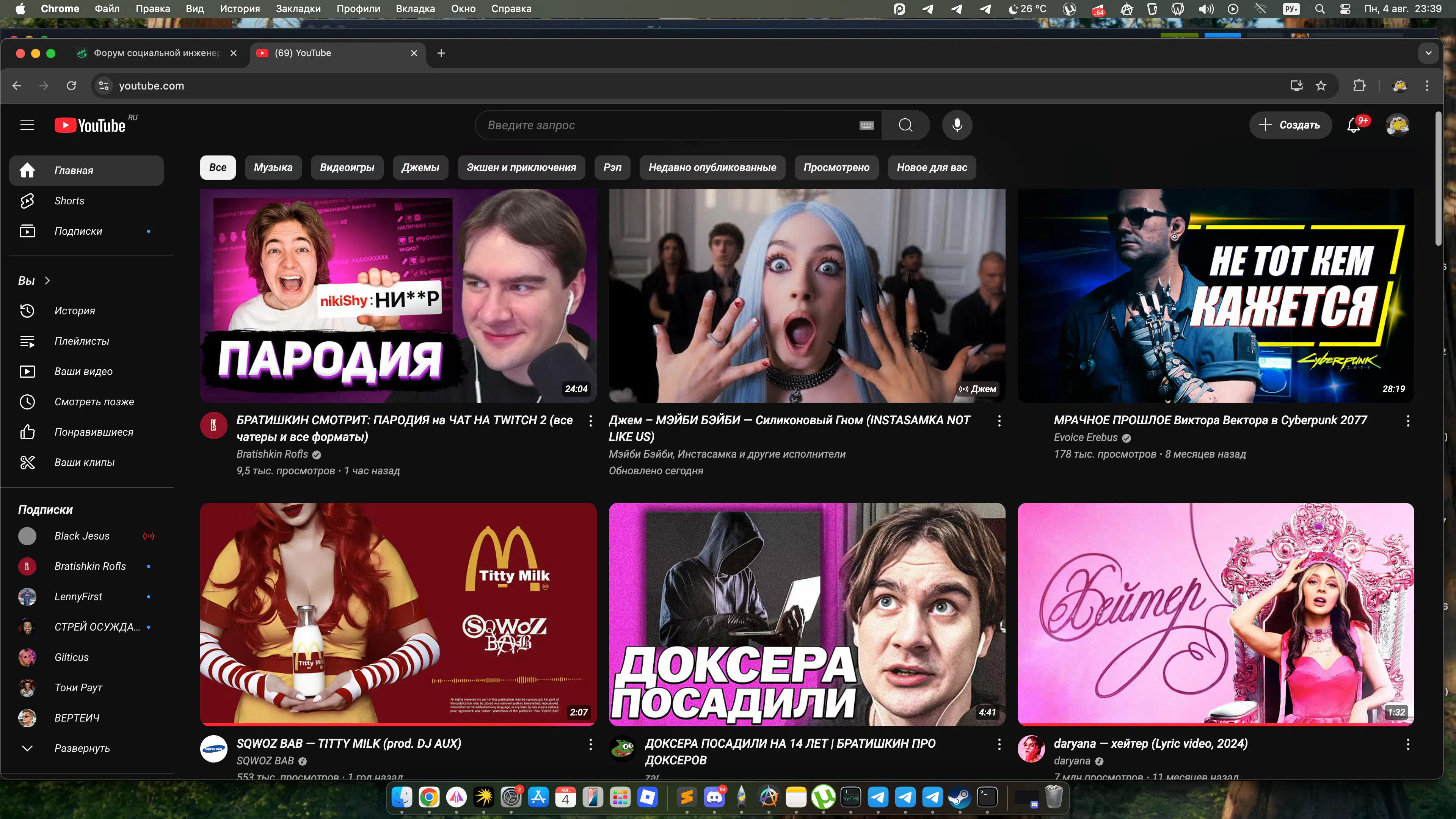Open Watch later in sidebar

86,402
